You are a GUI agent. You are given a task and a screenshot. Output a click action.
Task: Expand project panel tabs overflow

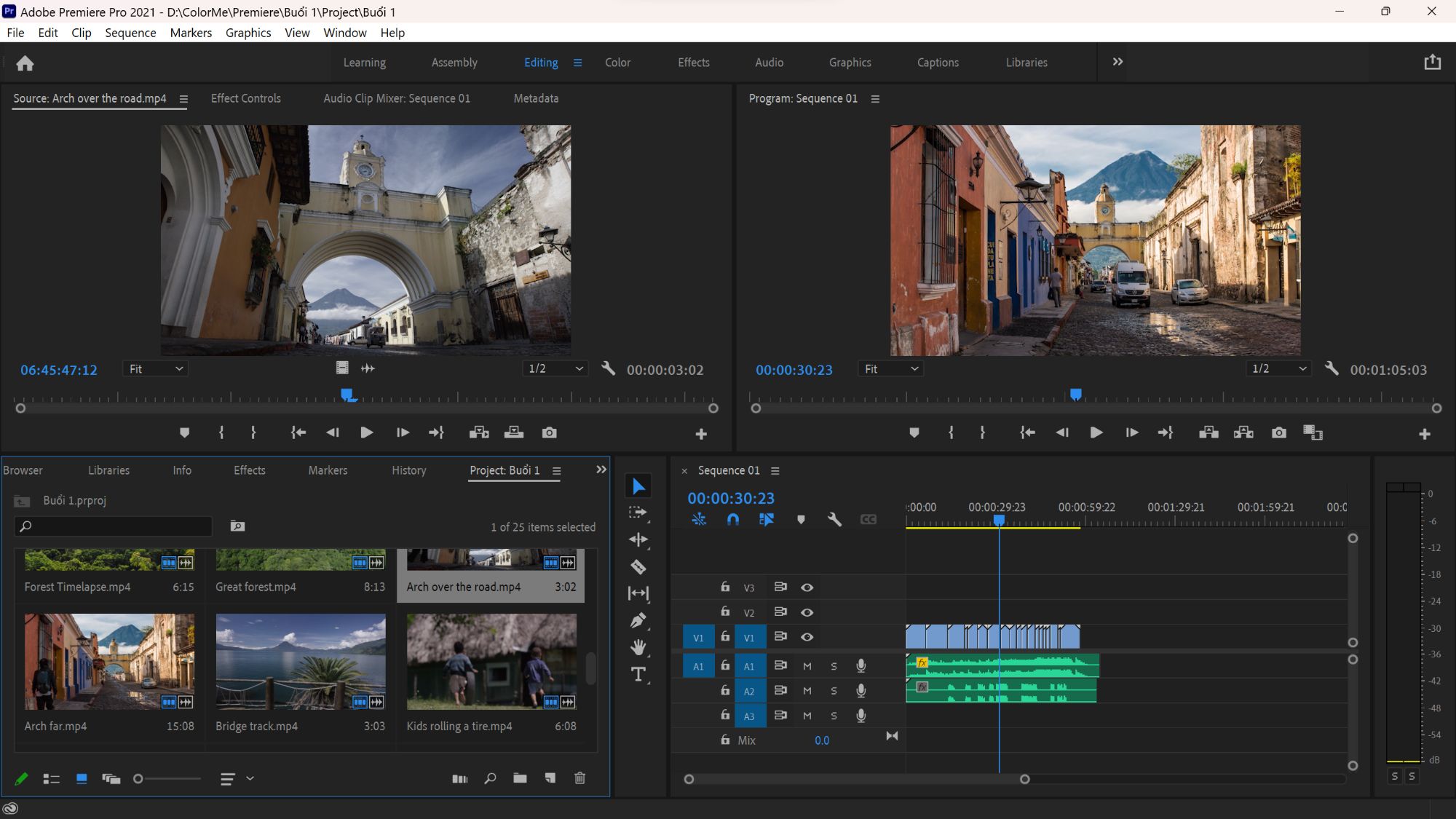(601, 470)
